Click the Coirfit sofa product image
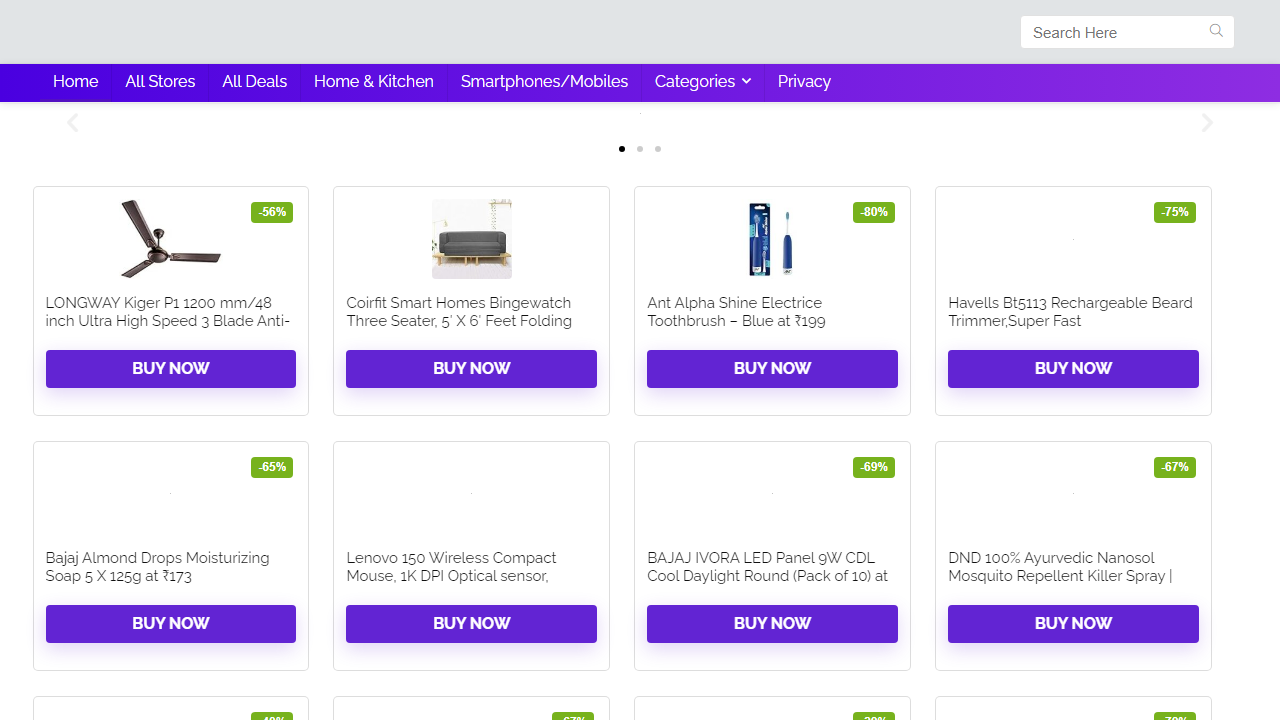This screenshot has width=1280, height=720. [471, 238]
